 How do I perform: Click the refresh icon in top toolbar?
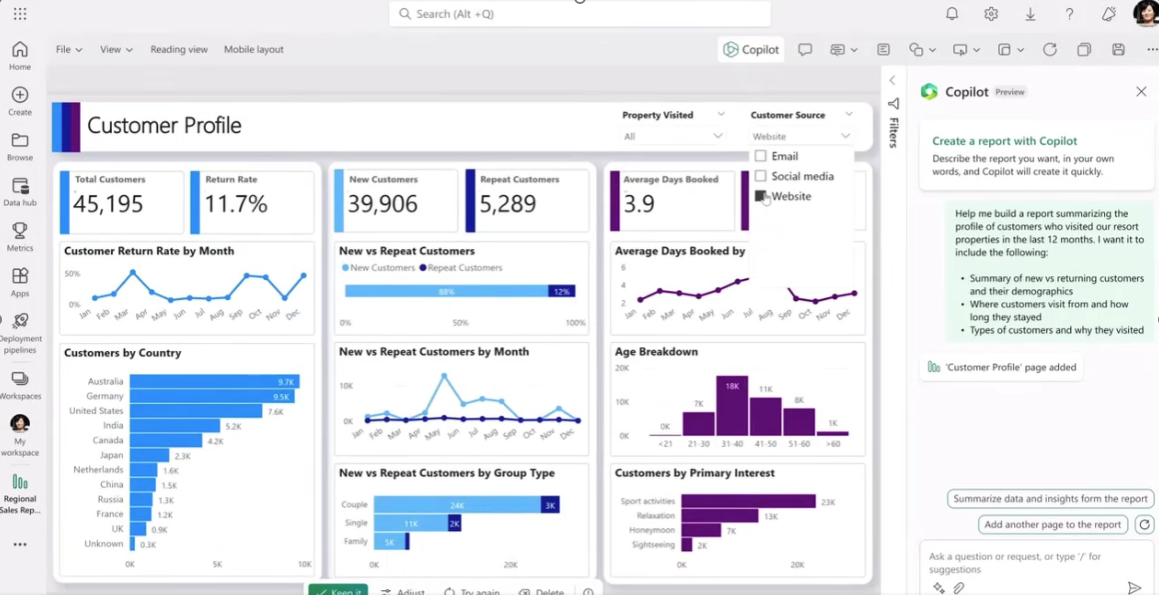click(x=1050, y=50)
